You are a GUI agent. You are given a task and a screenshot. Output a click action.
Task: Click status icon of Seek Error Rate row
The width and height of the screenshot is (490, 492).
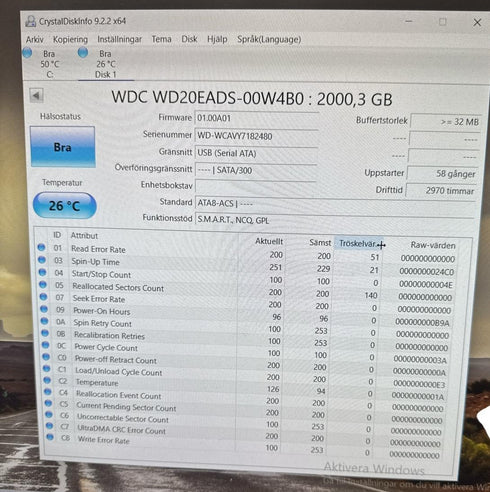pos(44,297)
